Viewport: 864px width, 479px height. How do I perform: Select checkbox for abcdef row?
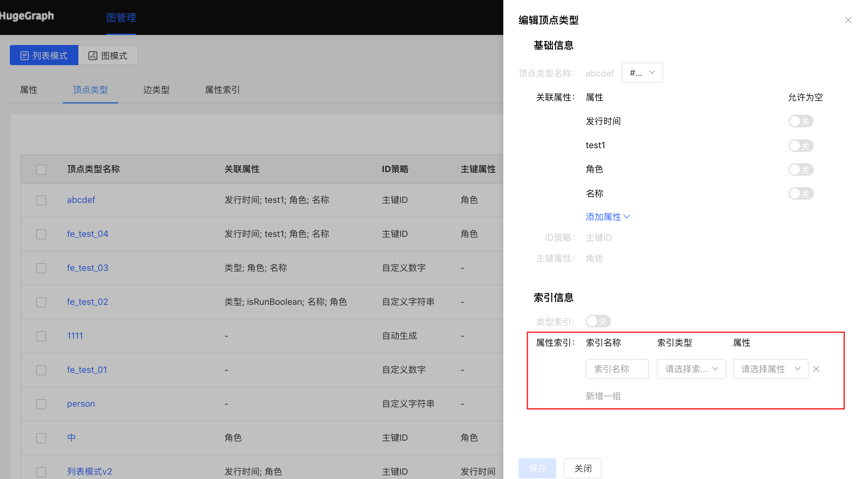(x=41, y=200)
